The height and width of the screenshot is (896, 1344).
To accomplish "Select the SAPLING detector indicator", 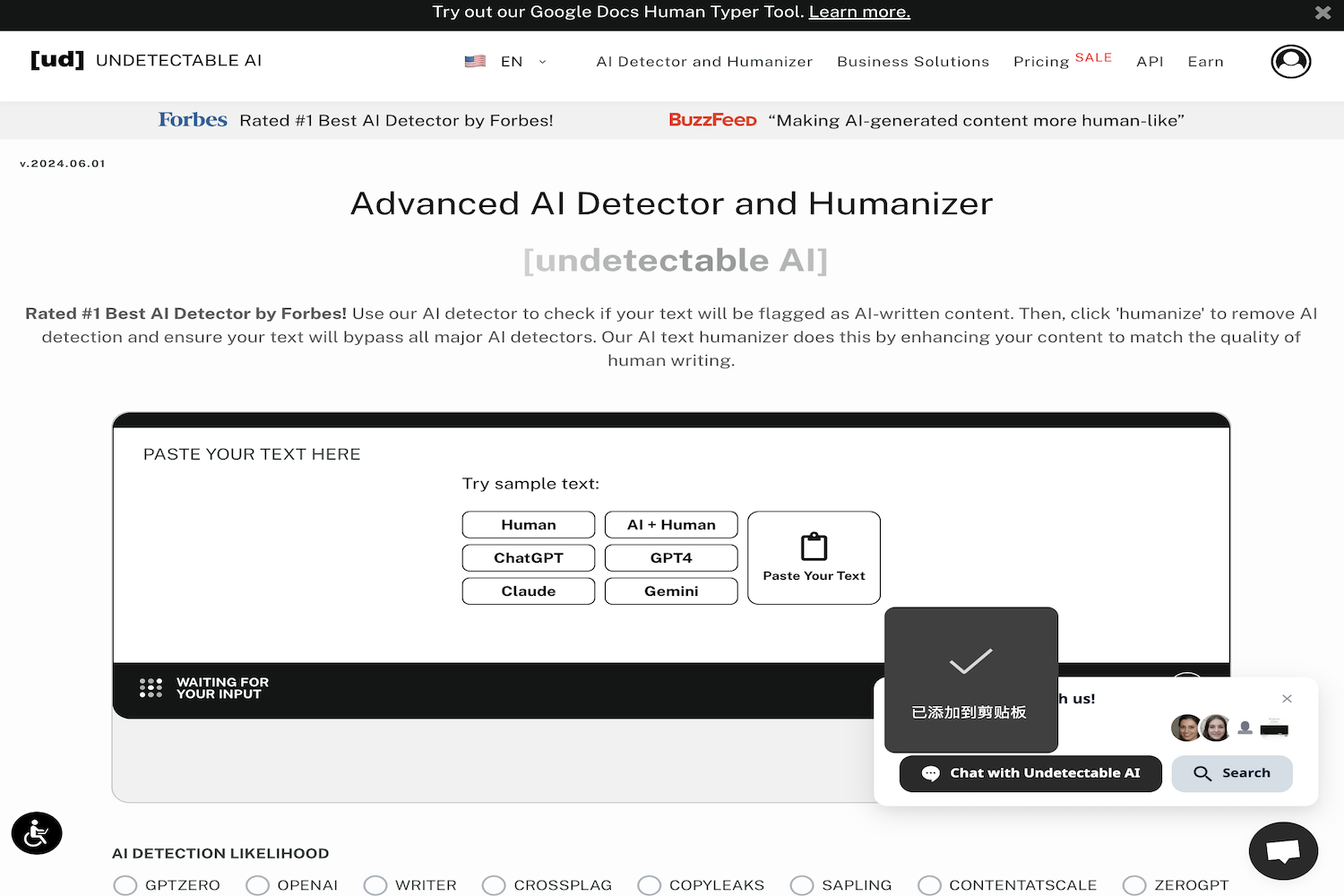I will point(802,885).
